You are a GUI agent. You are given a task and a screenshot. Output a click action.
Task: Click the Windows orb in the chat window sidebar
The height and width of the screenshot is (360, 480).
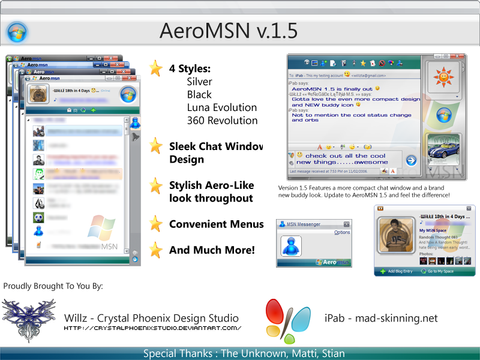[444, 115]
